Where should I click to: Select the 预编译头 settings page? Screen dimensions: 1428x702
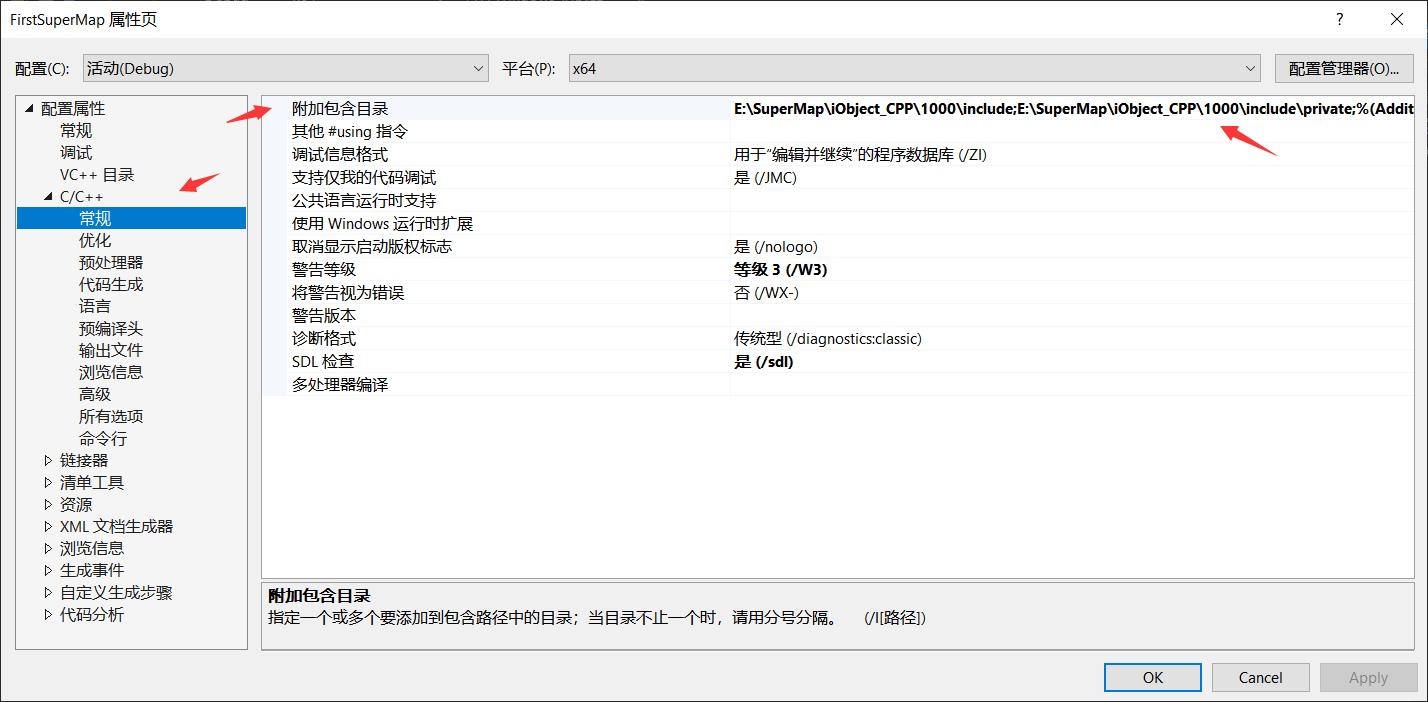pos(110,328)
